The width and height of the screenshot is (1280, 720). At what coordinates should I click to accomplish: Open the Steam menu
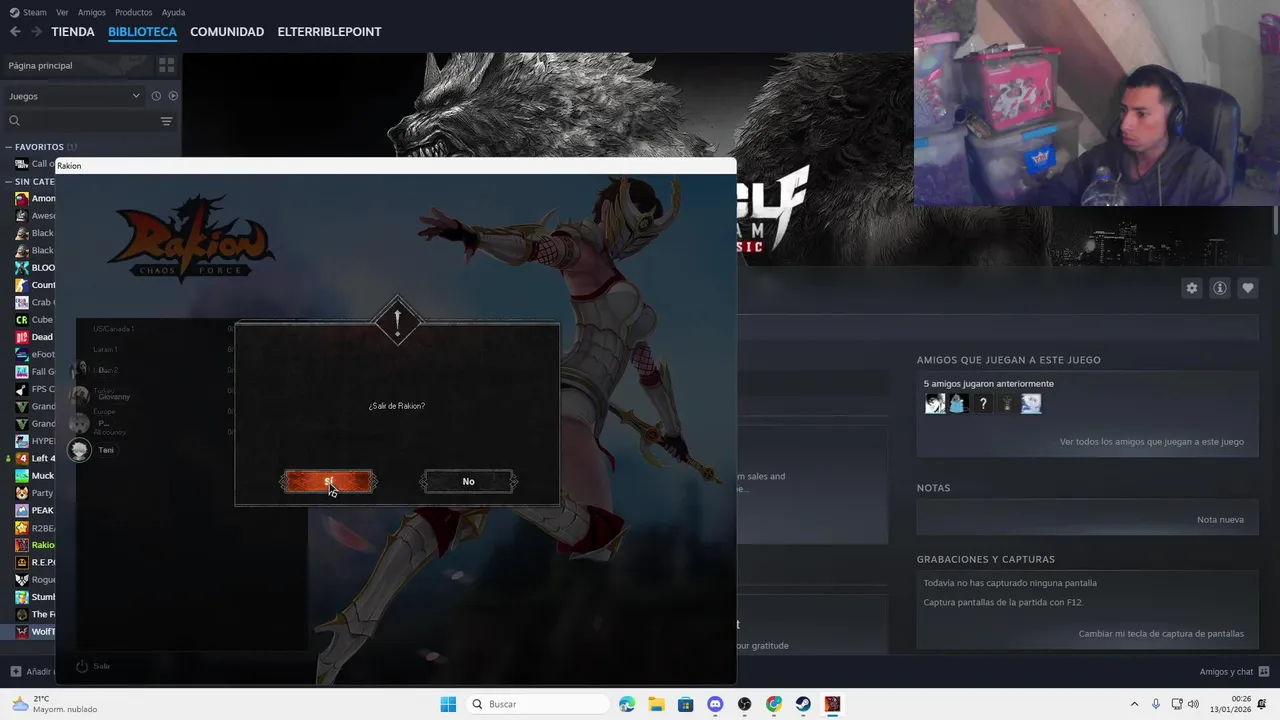coord(28,12)
